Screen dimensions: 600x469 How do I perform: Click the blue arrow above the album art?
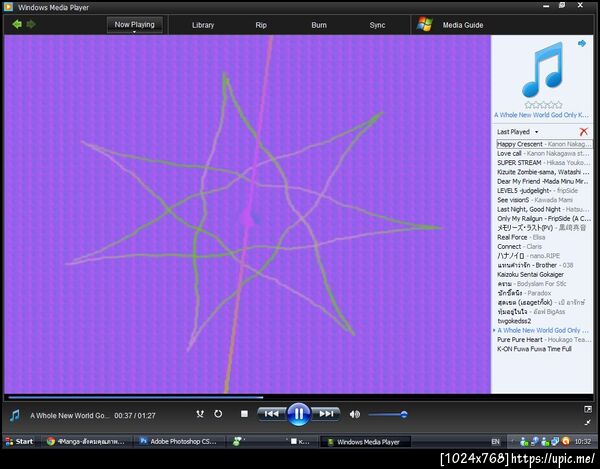(x=582, y=43)
